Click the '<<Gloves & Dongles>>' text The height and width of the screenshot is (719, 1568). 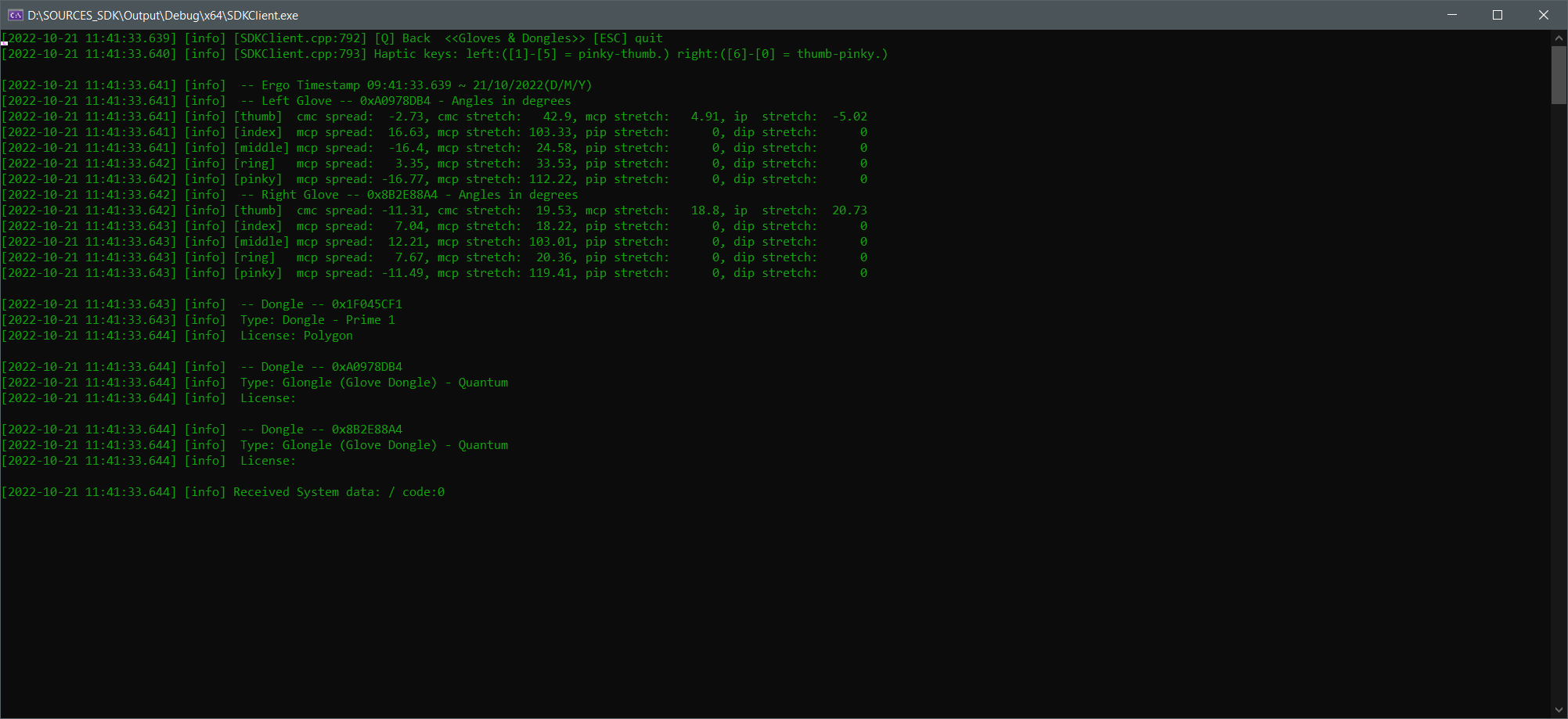pyautogui.click(x=515, y=38)
